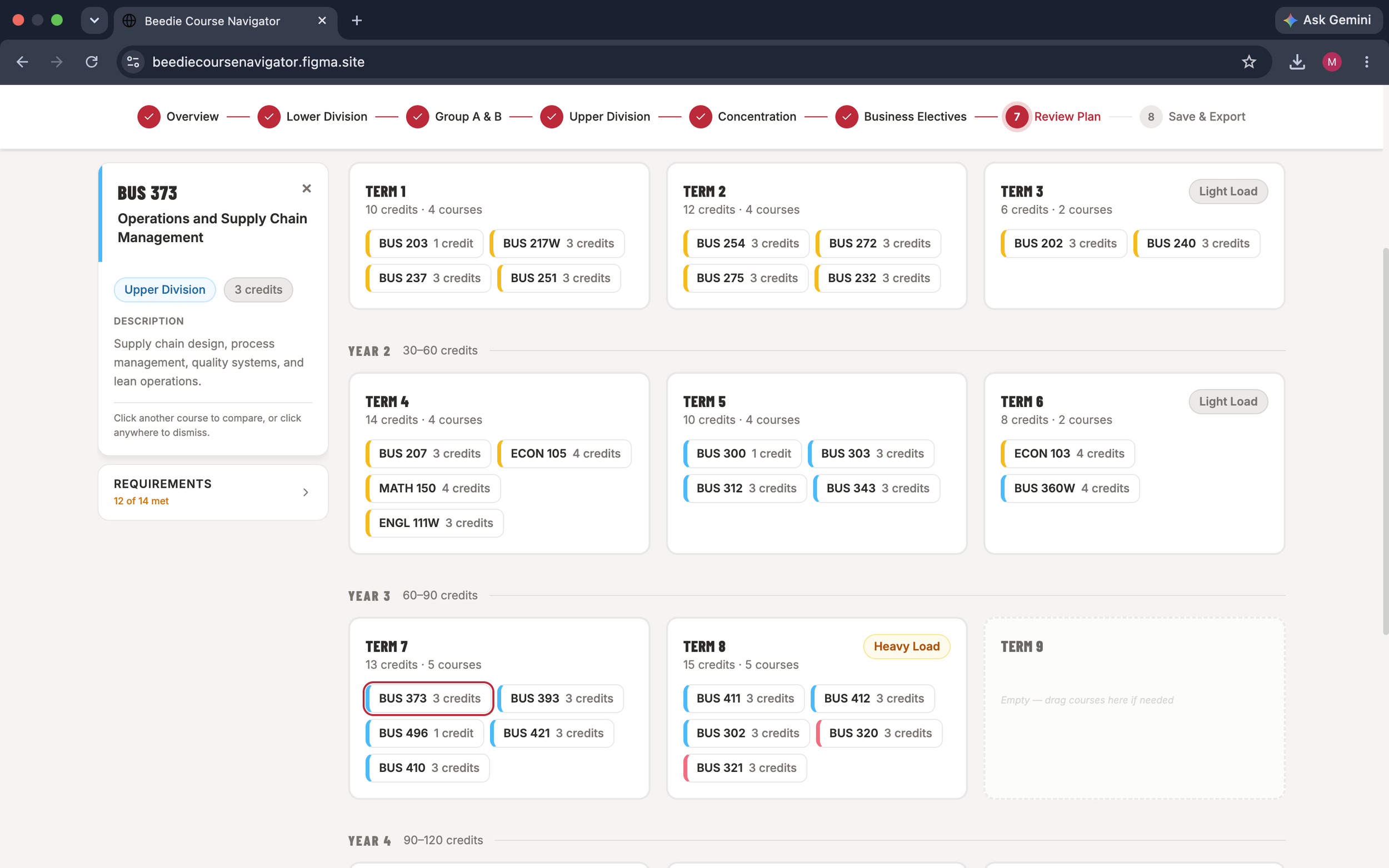Image resolution: width=1389 pixels, height=868 pixels.
Task: Go to the Overview step
Action: click(x=178, y=117)
